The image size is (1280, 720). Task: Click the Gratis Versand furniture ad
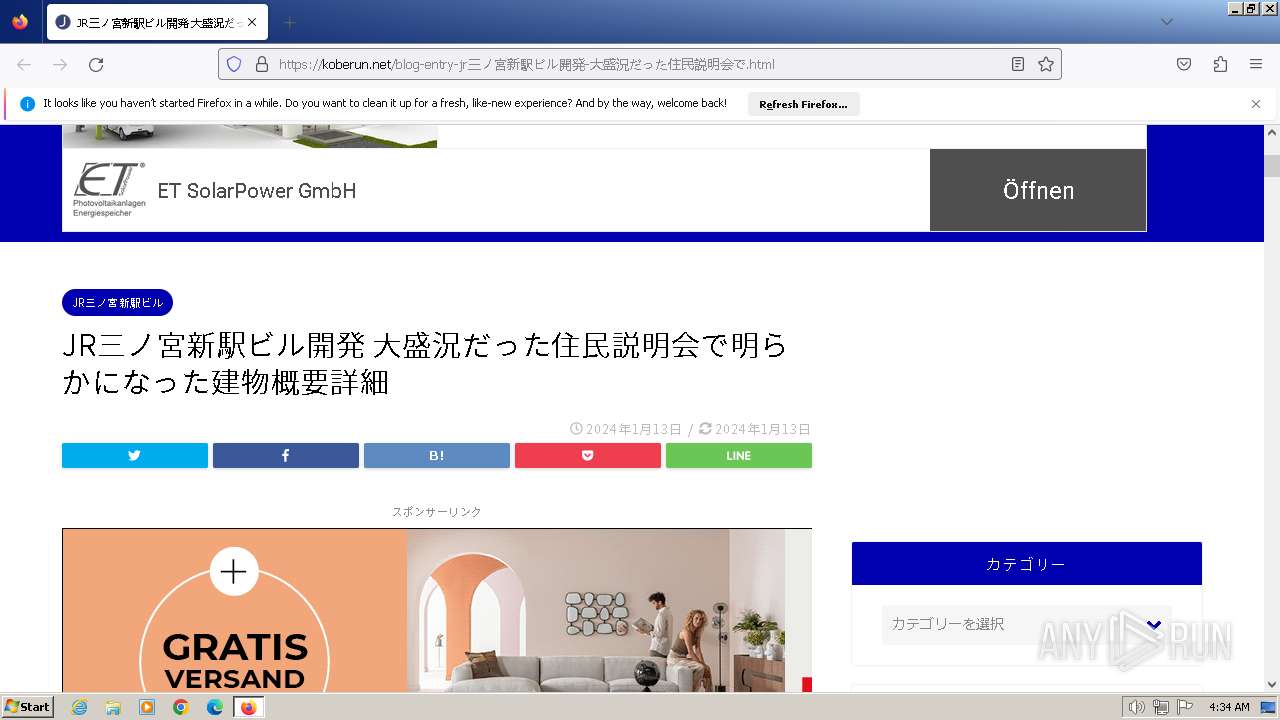point(437,610)
